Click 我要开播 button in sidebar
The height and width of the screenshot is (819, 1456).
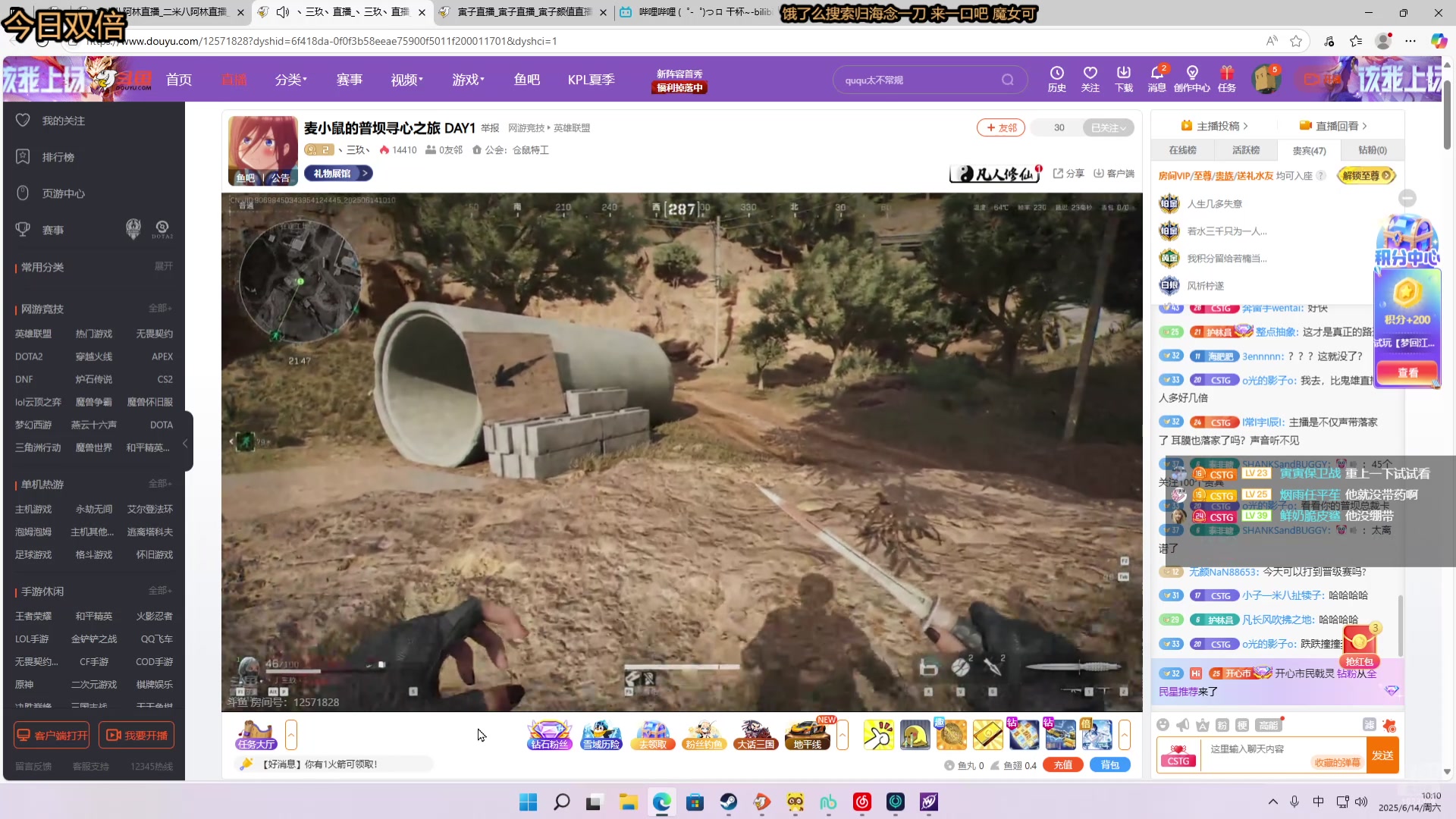[x=137, y=735]
